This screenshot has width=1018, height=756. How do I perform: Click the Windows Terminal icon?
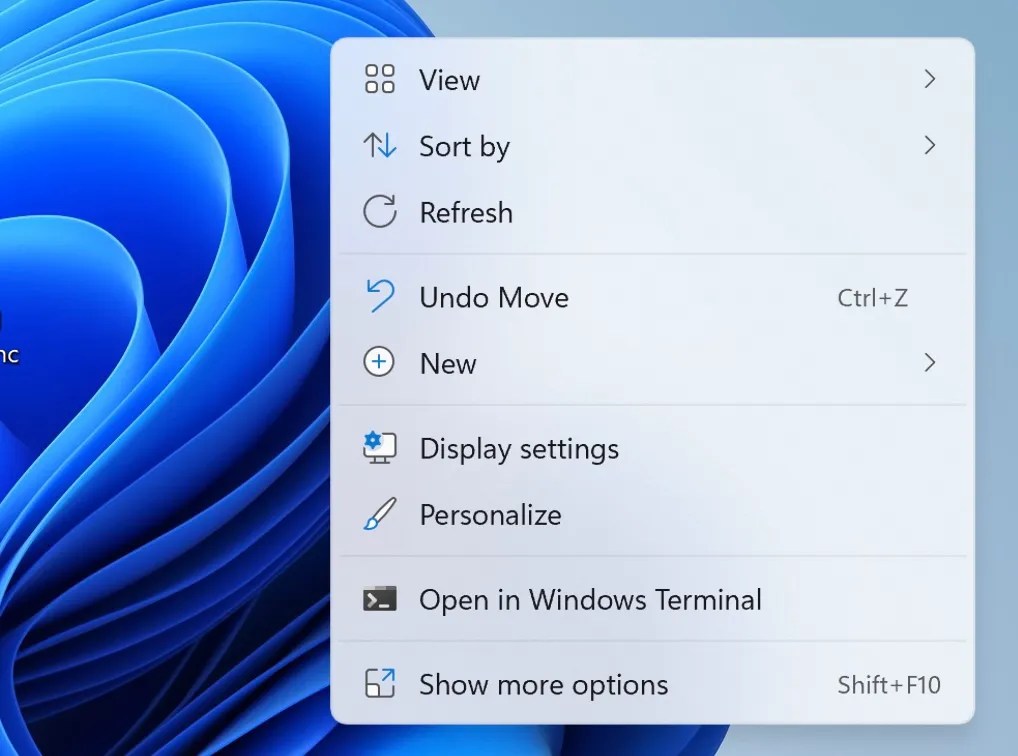tap(379, 600)
